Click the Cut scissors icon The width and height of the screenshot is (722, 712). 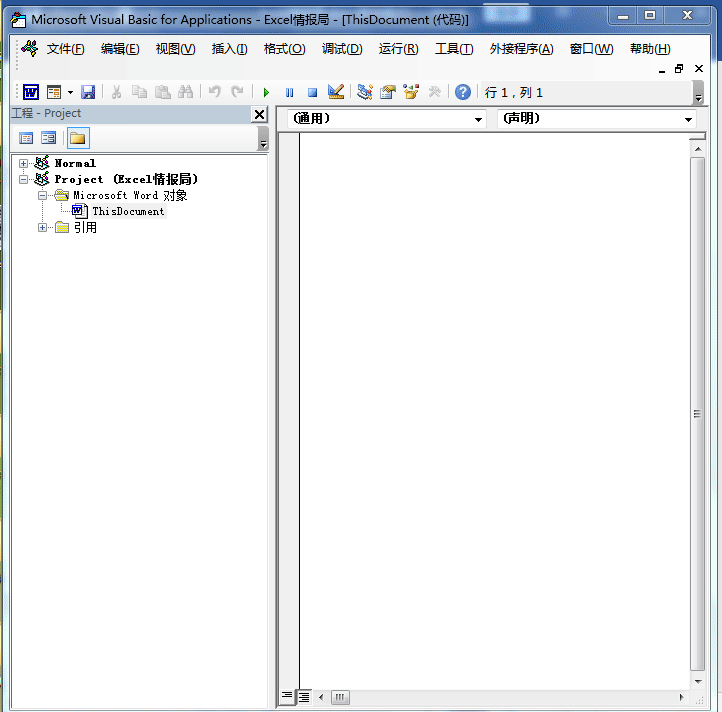point(116,92)
